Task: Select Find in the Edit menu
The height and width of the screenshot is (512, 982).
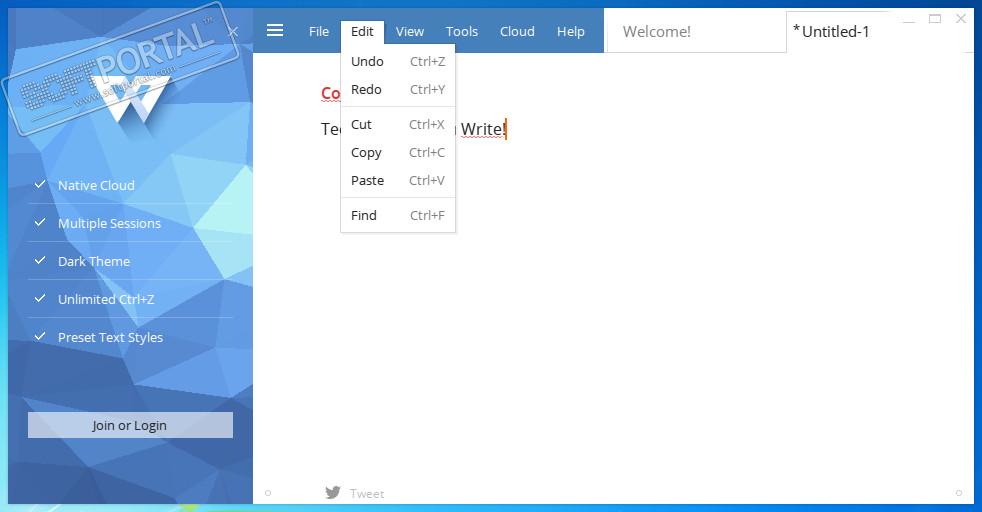Action: (x=398, y=215)
